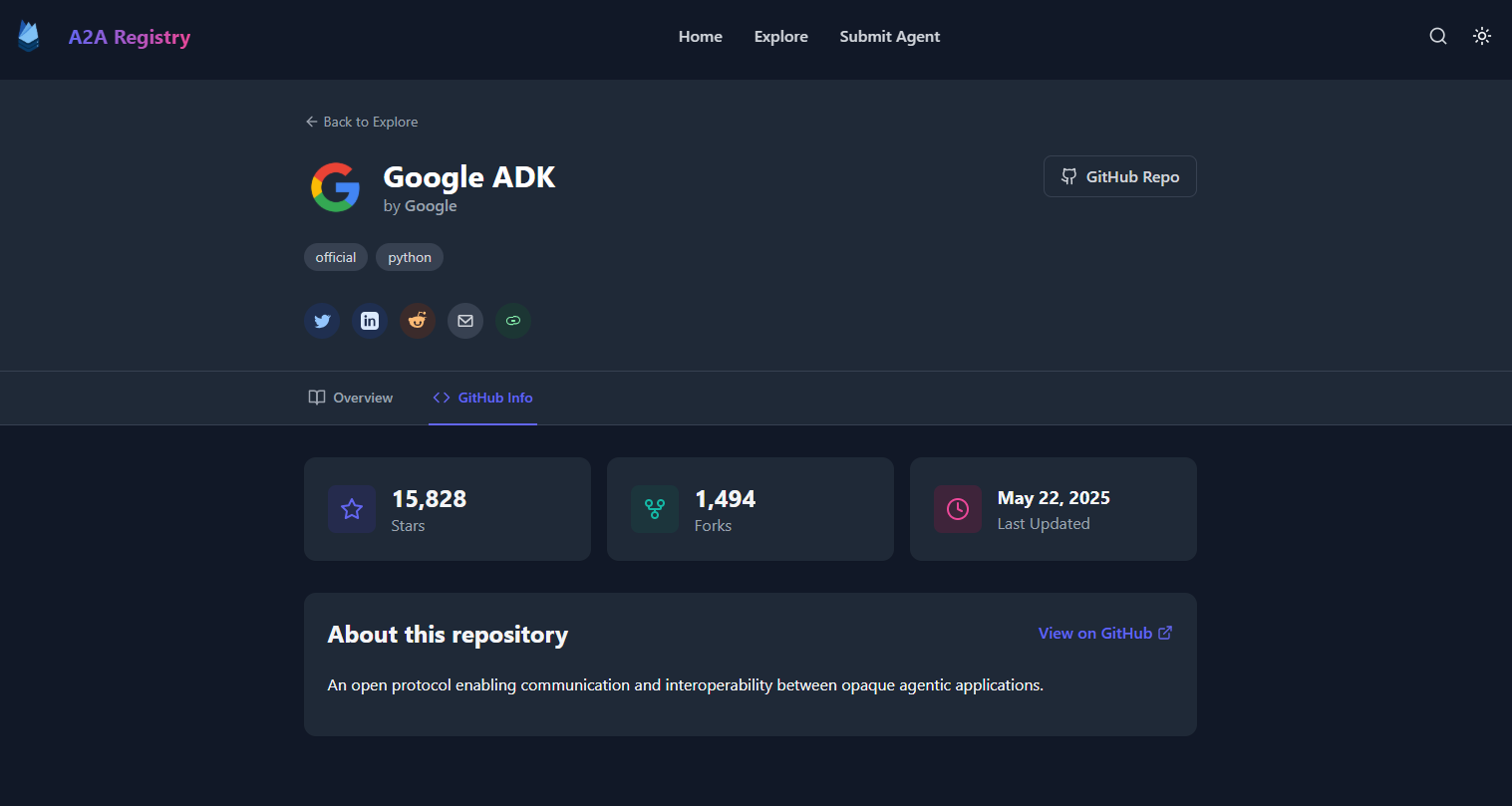This screenshot has height=806, width=1512.
Task: Click the Forks label text
Action: point(713,526)
